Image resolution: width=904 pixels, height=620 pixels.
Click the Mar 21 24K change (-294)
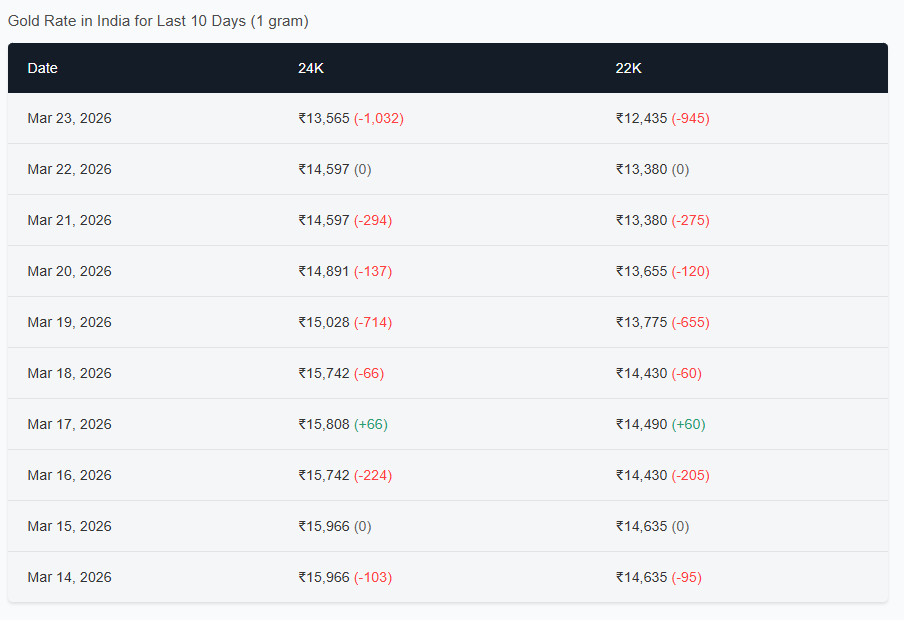tap(373, 220)
